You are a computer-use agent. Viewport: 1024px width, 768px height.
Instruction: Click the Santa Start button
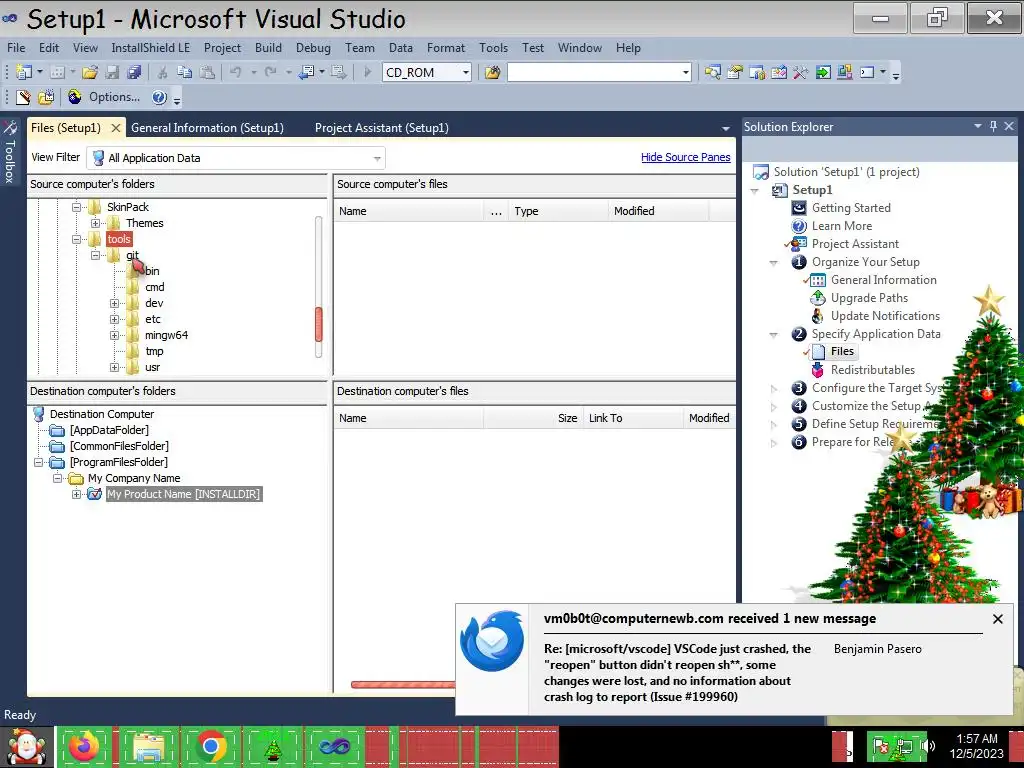27,746
